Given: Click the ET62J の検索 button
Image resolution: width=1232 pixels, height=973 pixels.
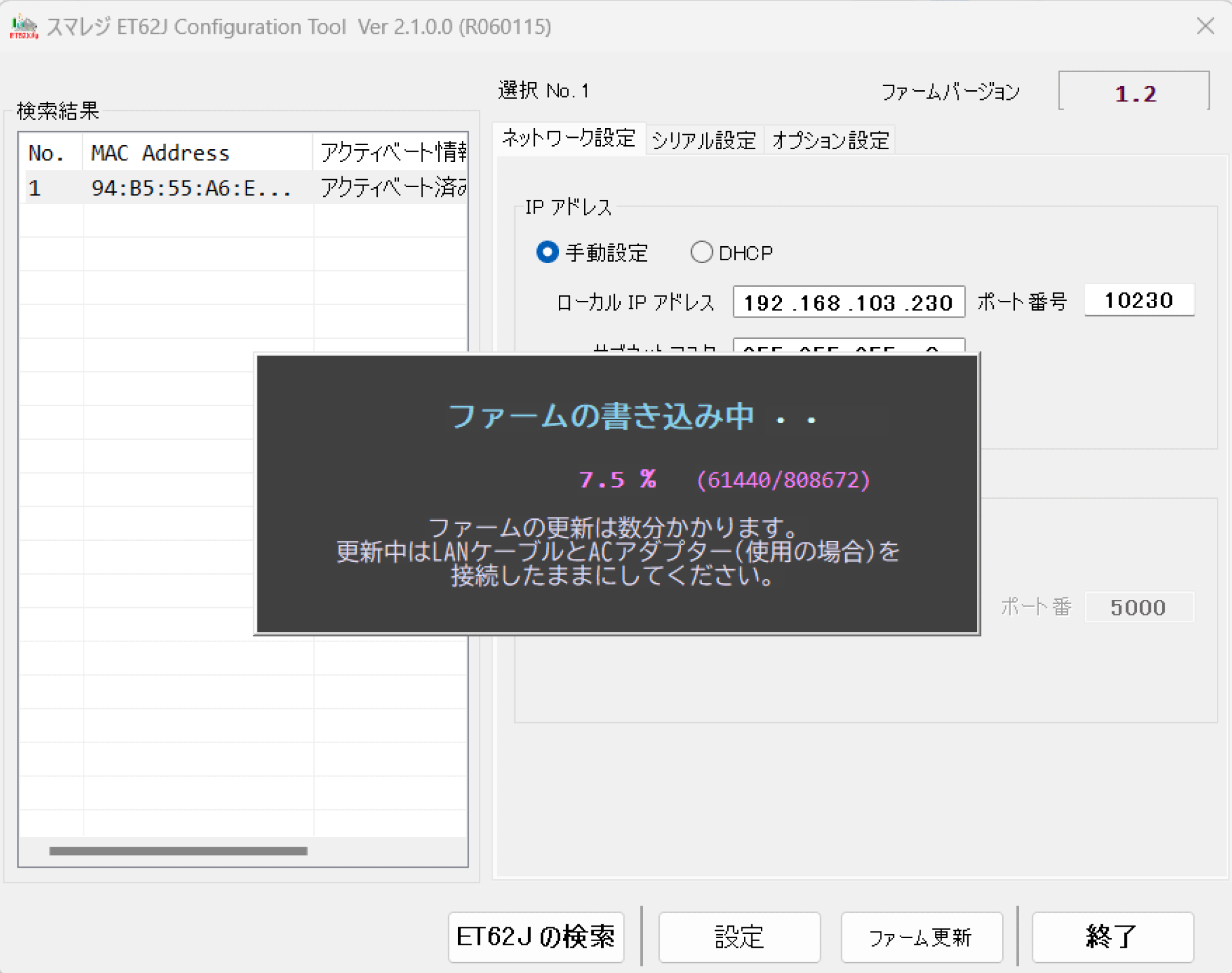Looking at the screenshot, I should 536,937.
